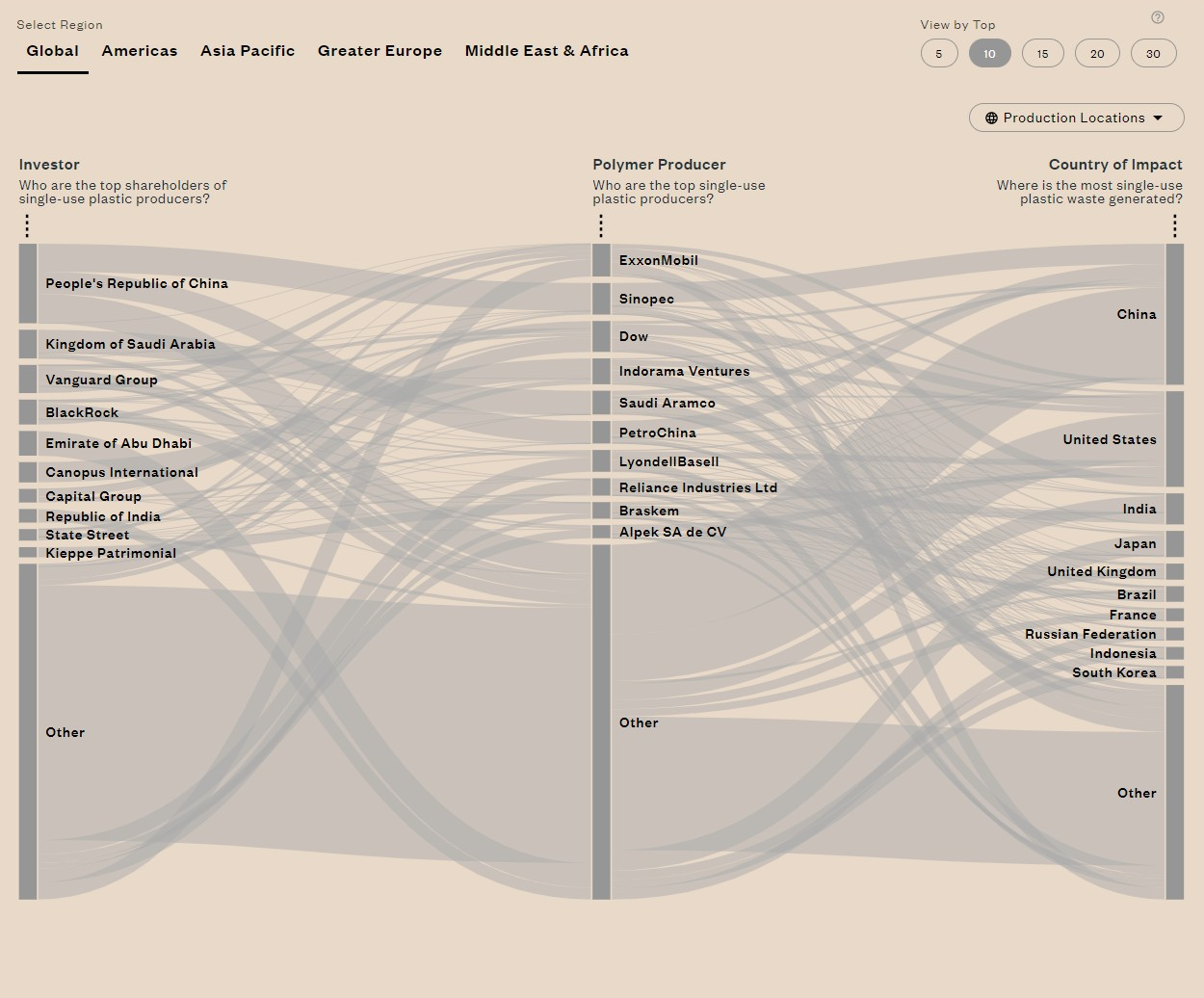The width and height of the screenshot is (1204, 998).
Task: Click the United States country label
Action: pyautogui.click(x=1109, y=439)
